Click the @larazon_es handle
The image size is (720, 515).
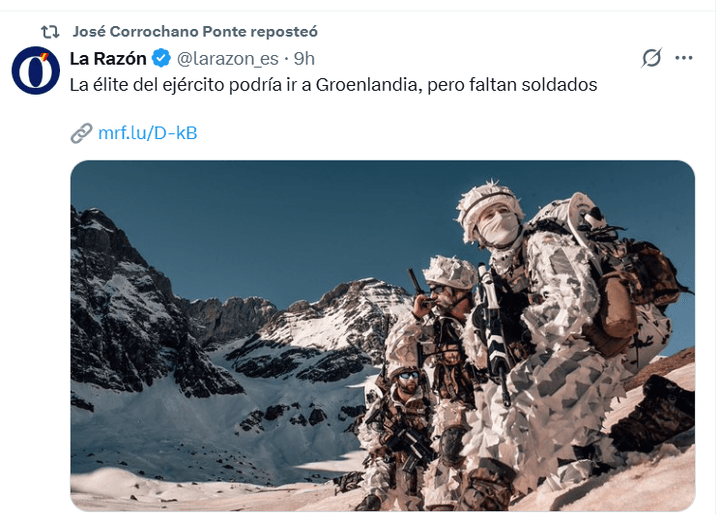[228, 59]
